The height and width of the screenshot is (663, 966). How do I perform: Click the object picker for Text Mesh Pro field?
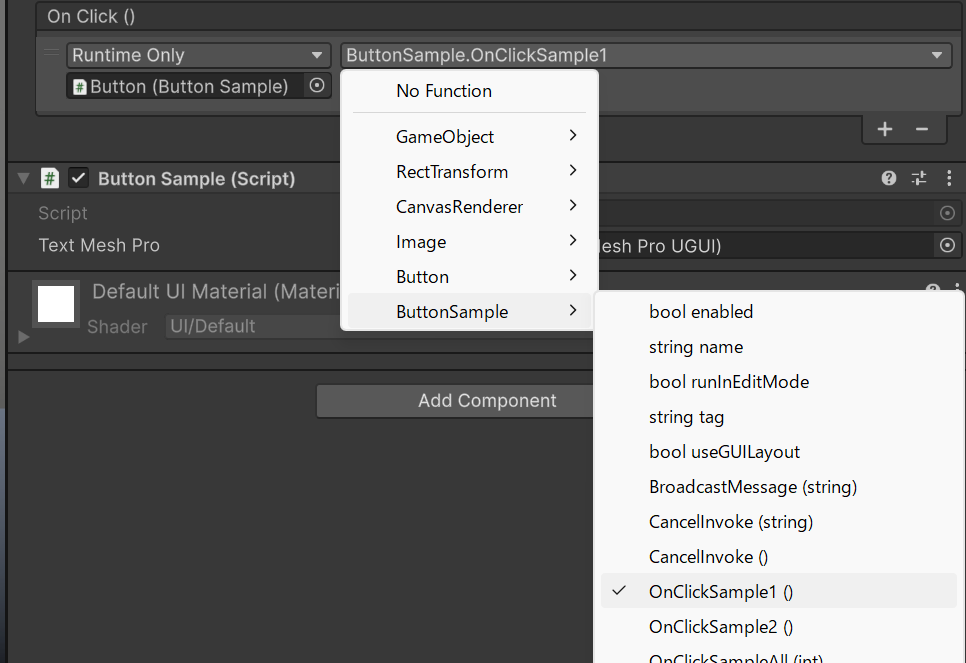click(x=948, y=245)
